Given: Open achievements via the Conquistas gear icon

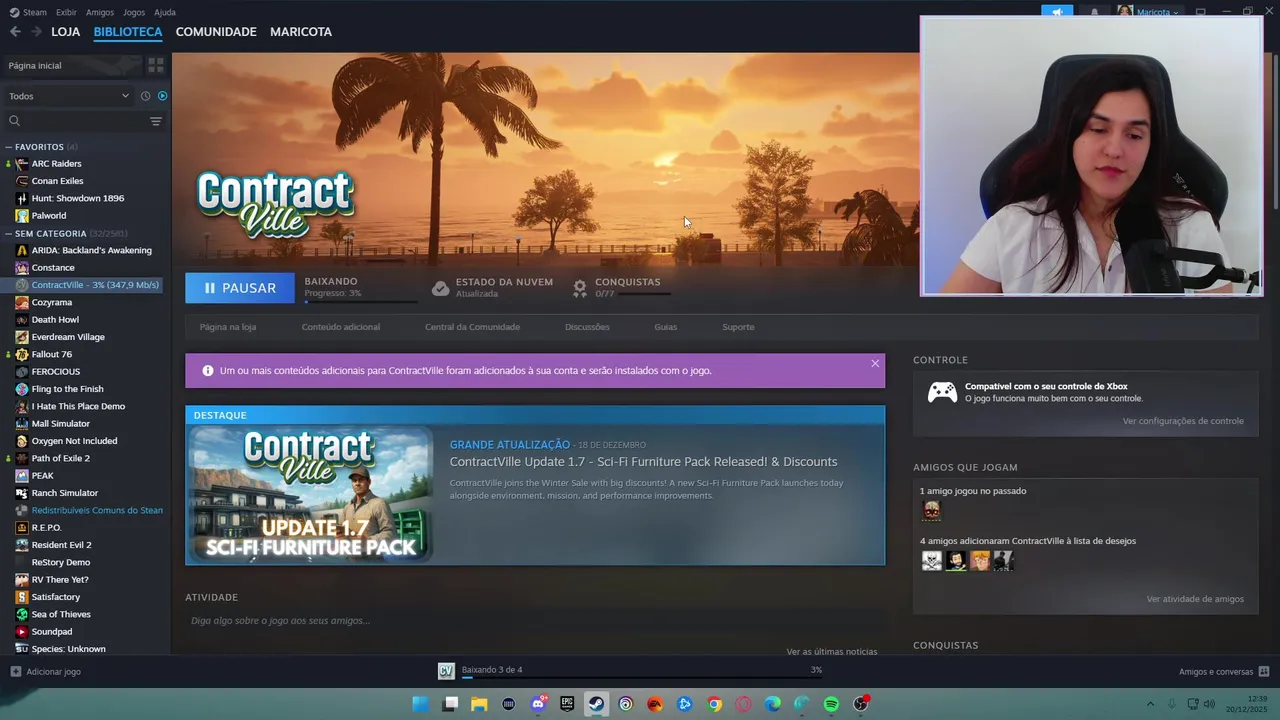Looking at the screenshot, I should pyautogui.click(x=580, y=288).
